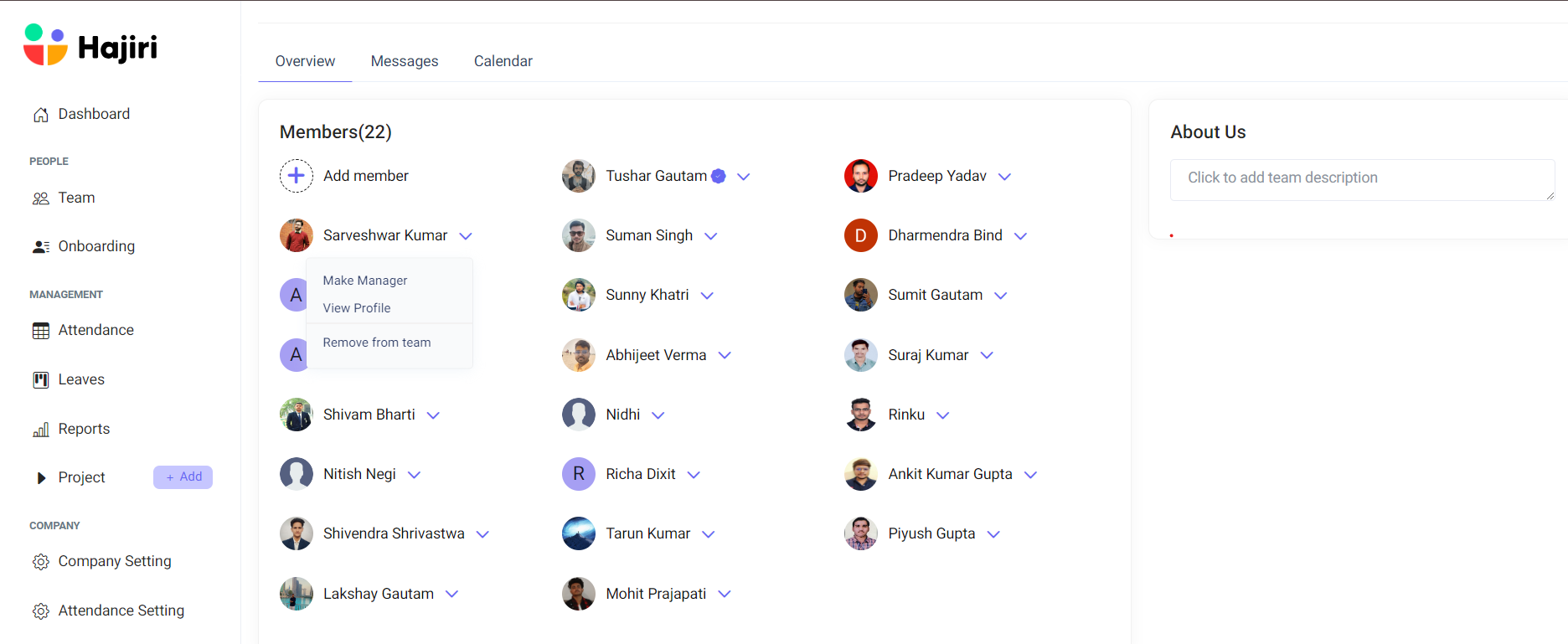Expand Suman Singh's member options chevron
1568x644 pixels.
(x=711, y=236)
